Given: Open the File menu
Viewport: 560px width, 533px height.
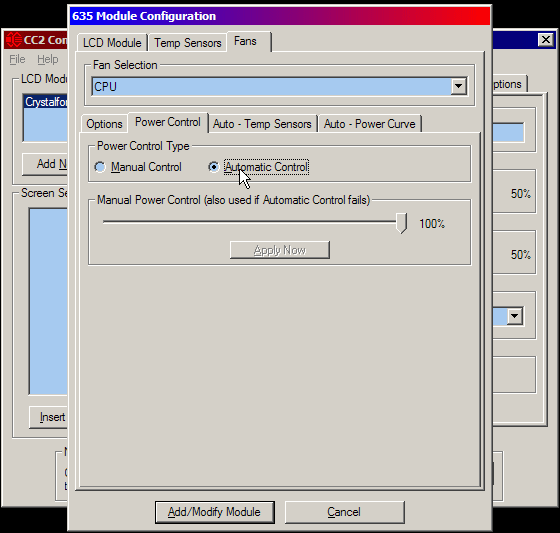Looking at the screenshot, I should pos(17,59).
